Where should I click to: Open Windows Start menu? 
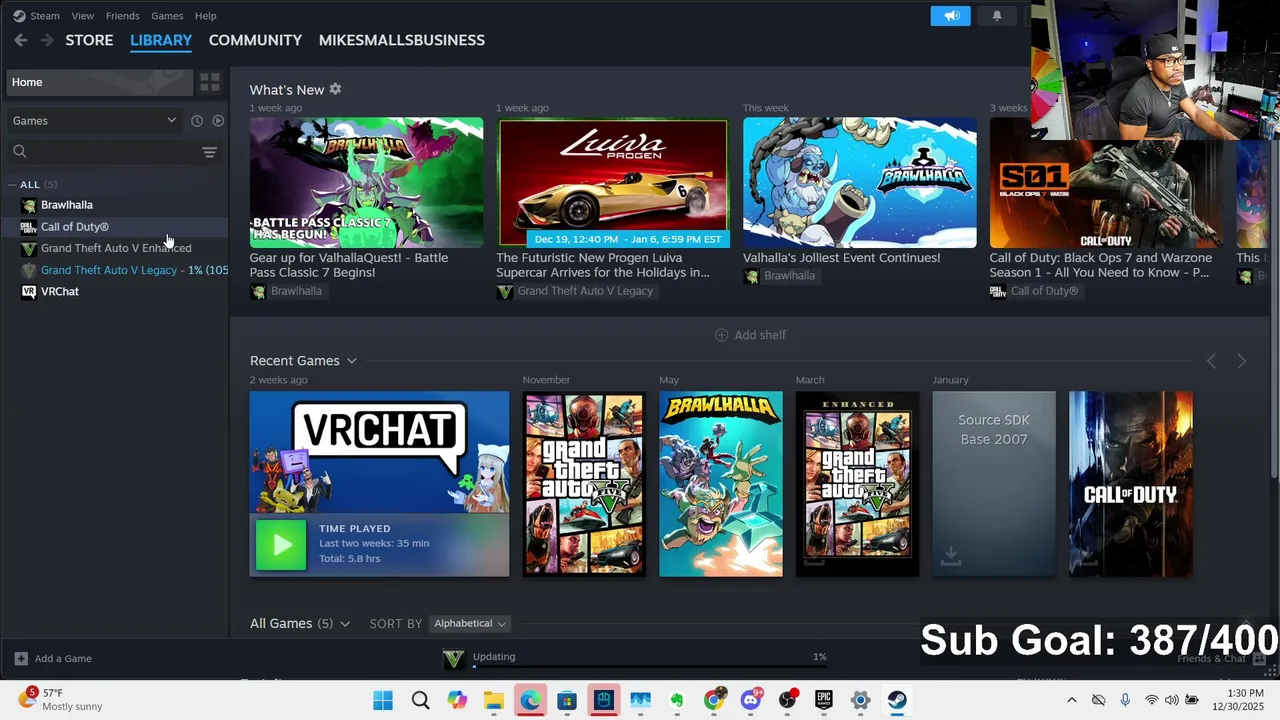(x=383, y=700)
